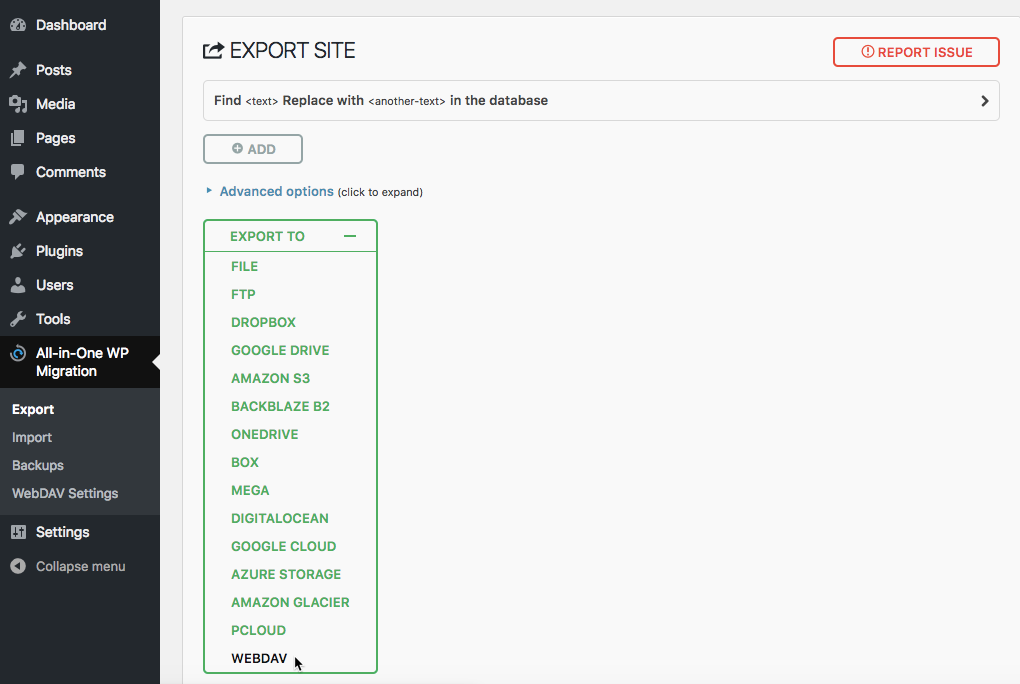Export site to File
This screenshot has width=1020, height=684.
tap(244, 266)
